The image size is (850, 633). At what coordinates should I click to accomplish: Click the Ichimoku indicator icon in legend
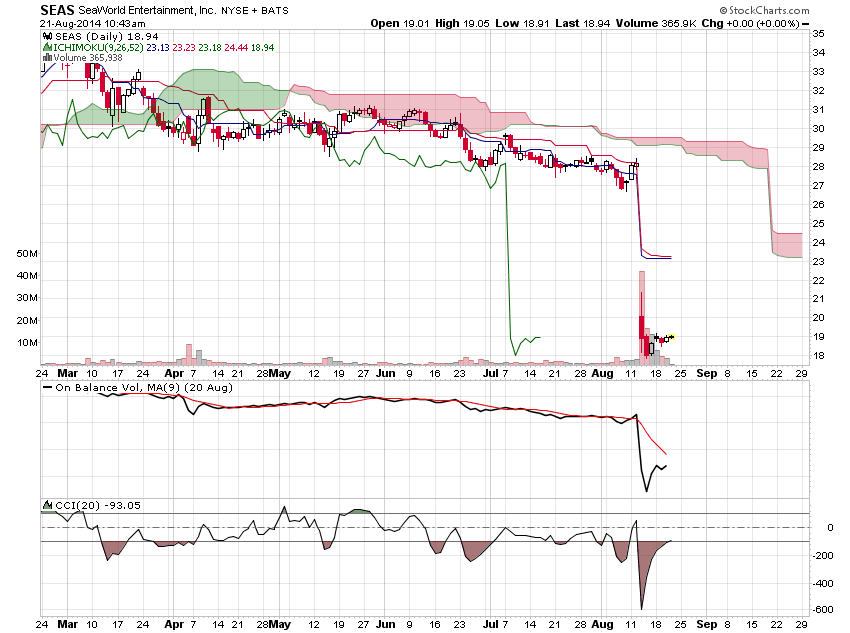(48, 48)
